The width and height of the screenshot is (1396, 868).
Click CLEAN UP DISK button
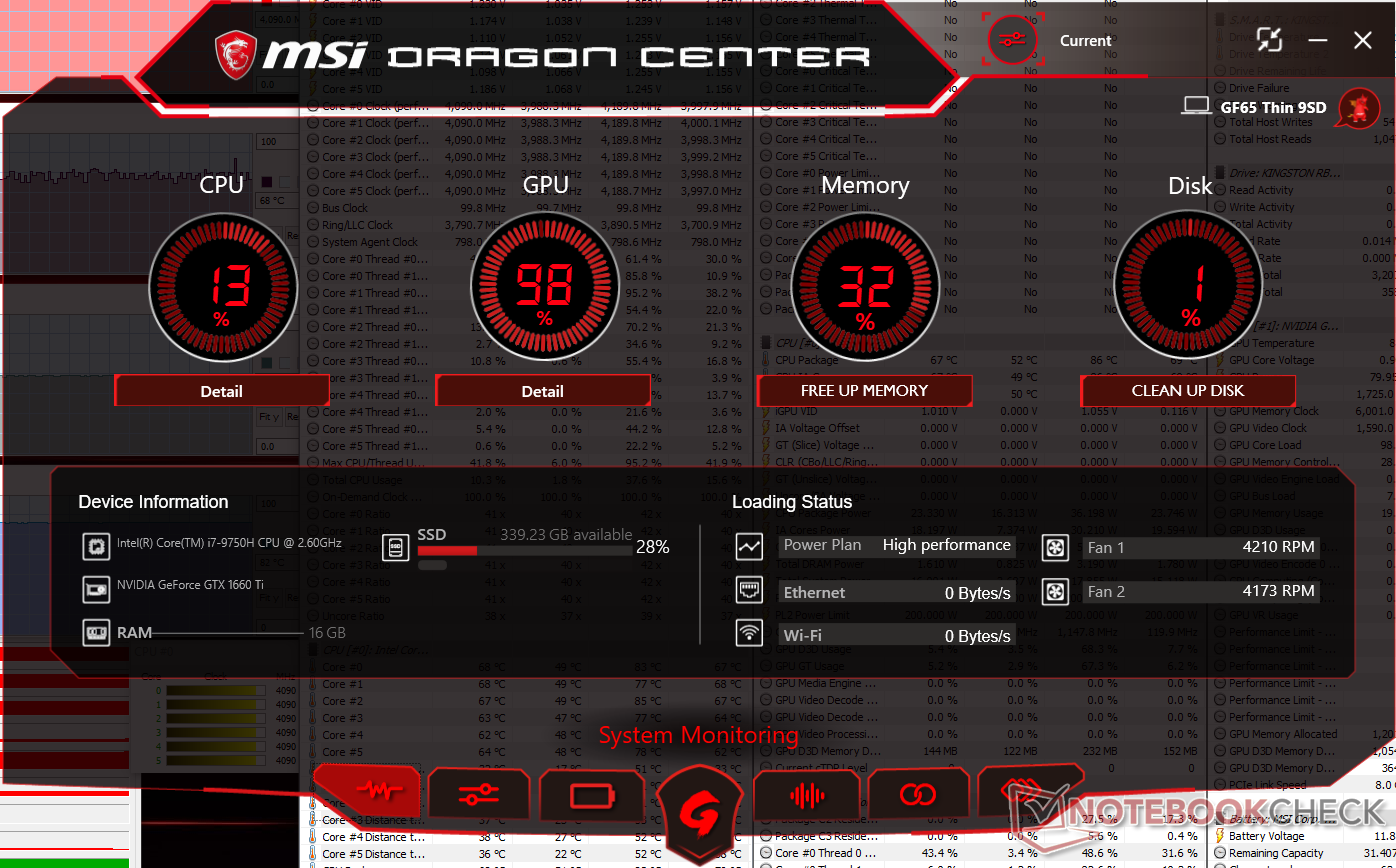[x=1187, y=390]
